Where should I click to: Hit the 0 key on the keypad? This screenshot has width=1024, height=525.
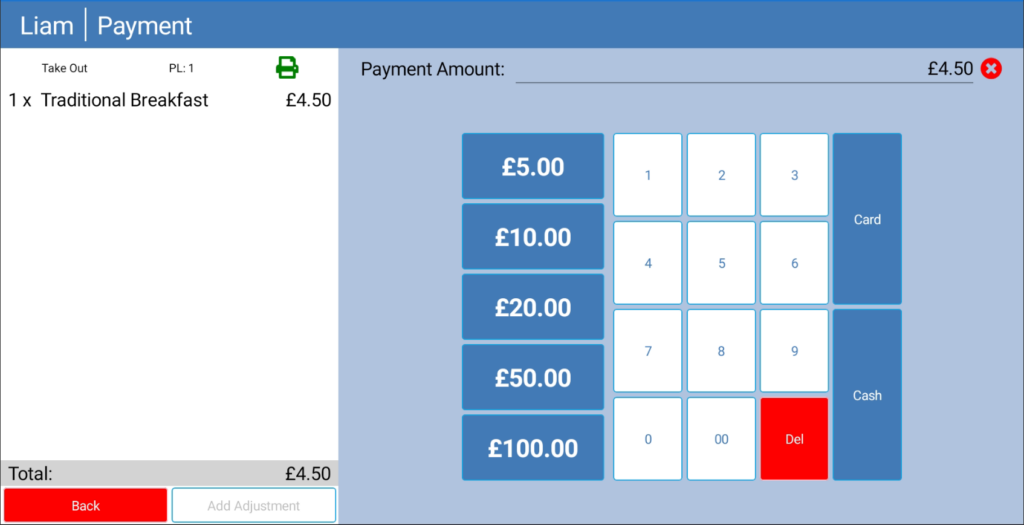(648, 439)
